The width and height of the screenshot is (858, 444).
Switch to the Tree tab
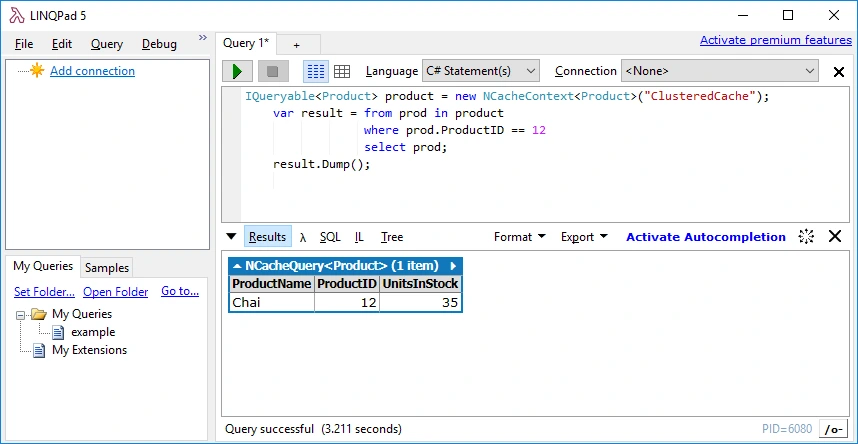click(x=392, y=237)
